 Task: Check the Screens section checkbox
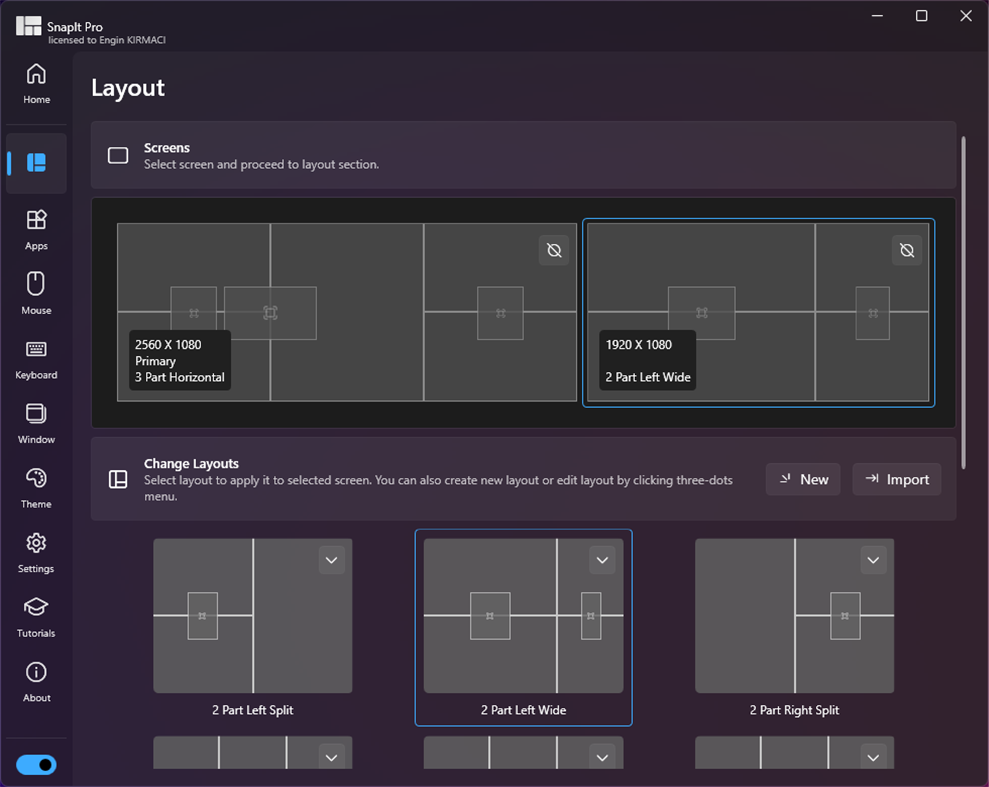point(117,155)
